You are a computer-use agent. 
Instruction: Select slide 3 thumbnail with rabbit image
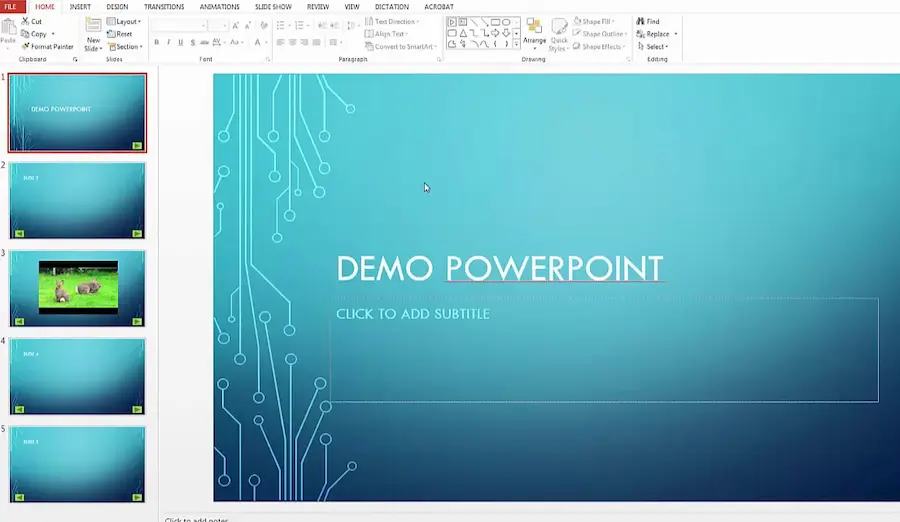click(x=78, y=288)
